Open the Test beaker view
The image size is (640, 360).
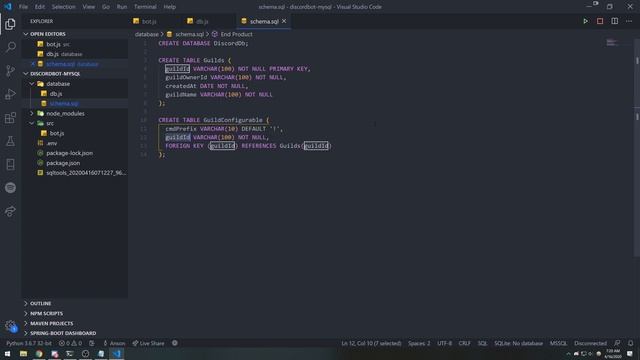(x=10, y=141)
